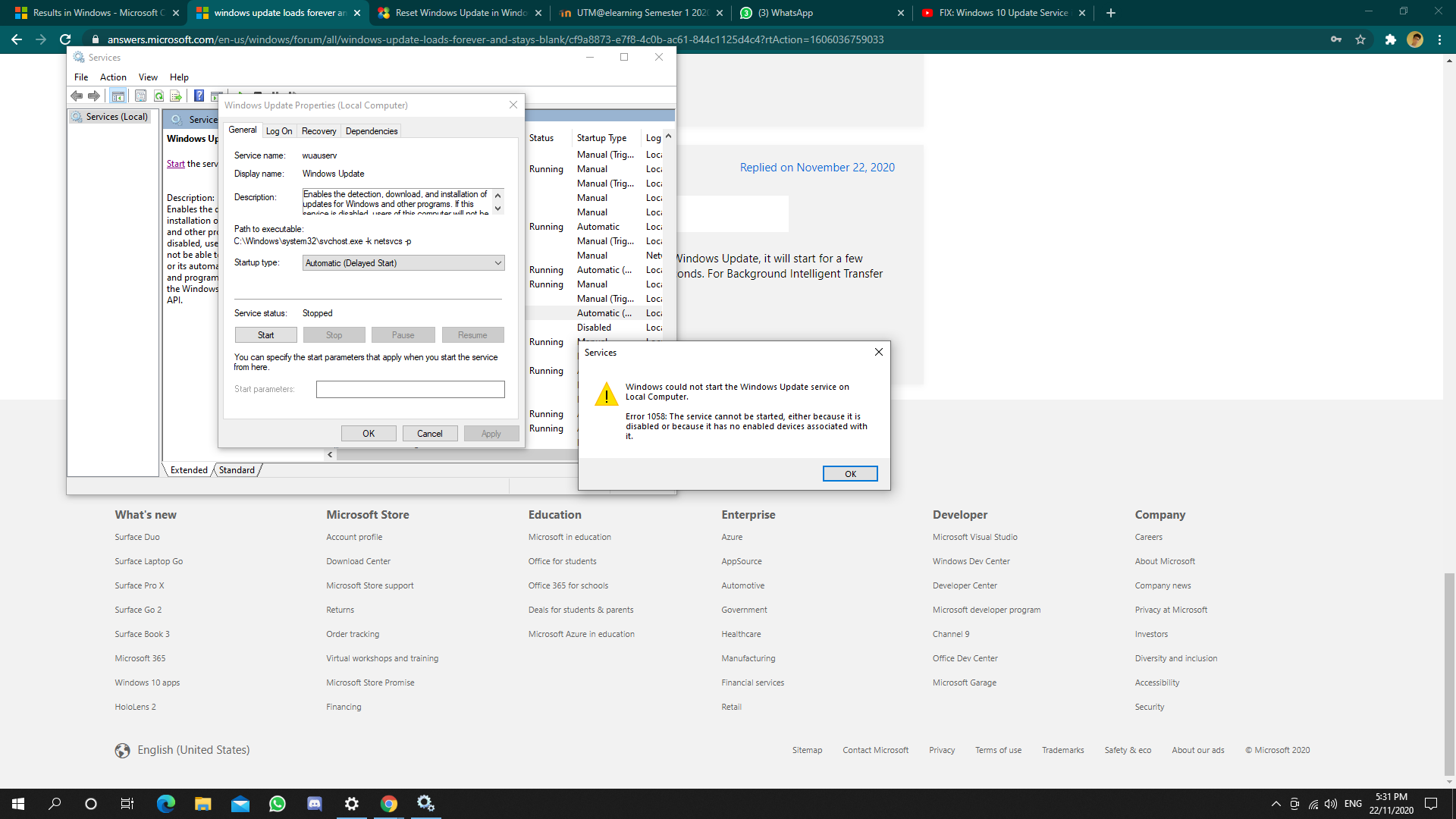Open Microsoft Edge from taskbar
Image resolution: width=1456 pixels, height=819 pixels.
[x=165, y=804]
